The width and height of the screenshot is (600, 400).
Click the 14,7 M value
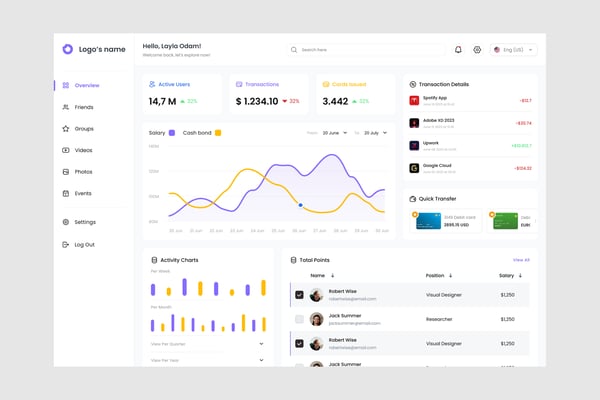click(x=162, y=101)
